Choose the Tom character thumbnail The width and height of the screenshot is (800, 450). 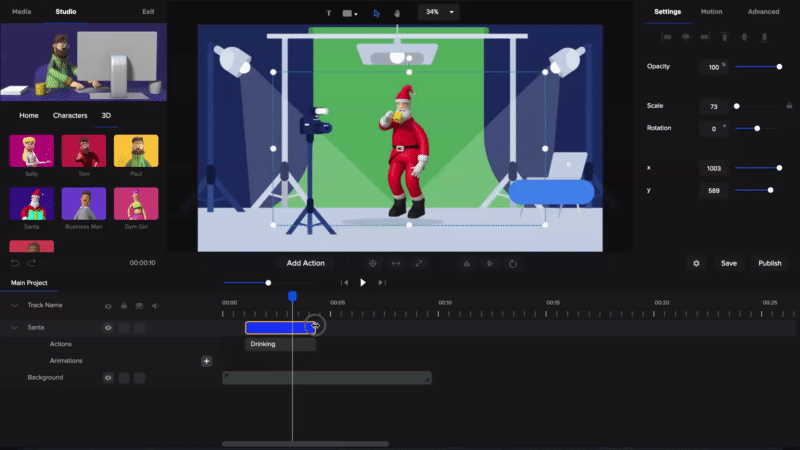(84, 151)
